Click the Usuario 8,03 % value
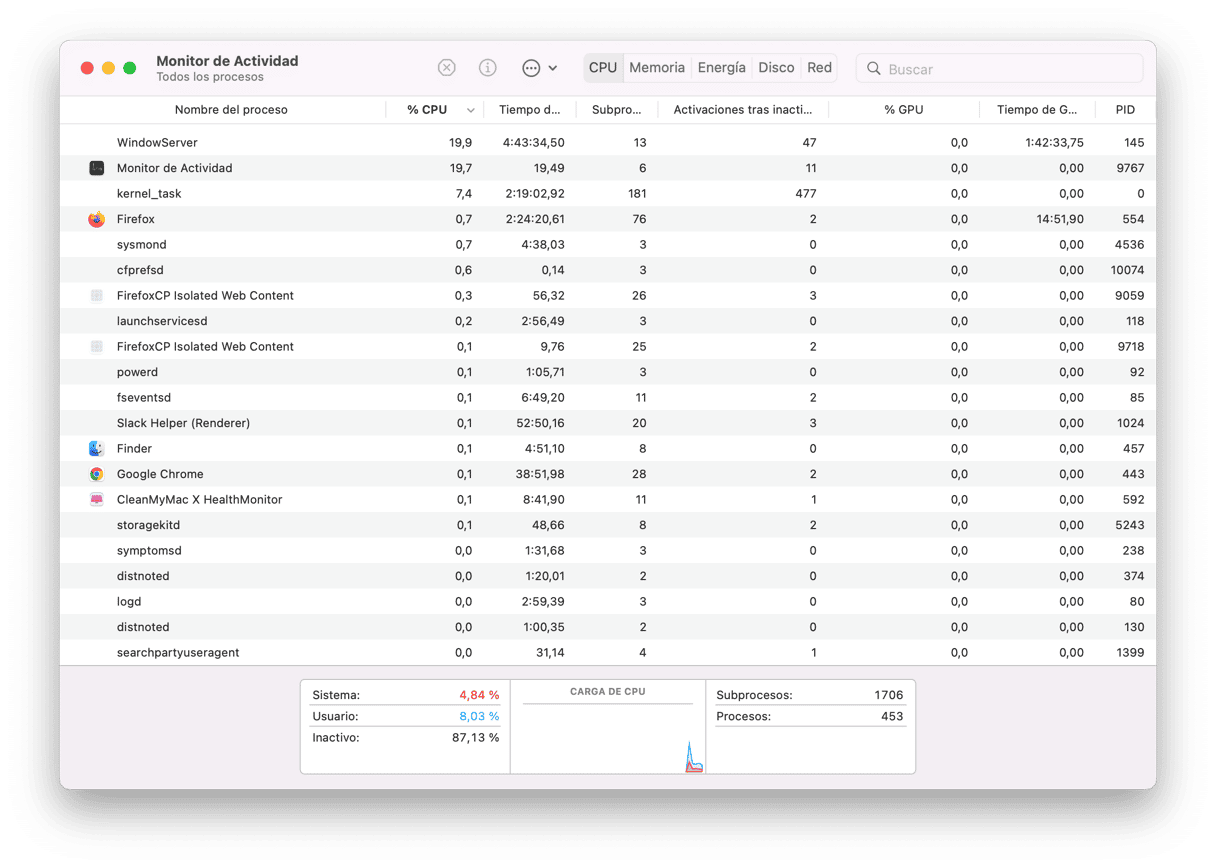This screenshot has height=868, width=1216. [x=479, y=716]
